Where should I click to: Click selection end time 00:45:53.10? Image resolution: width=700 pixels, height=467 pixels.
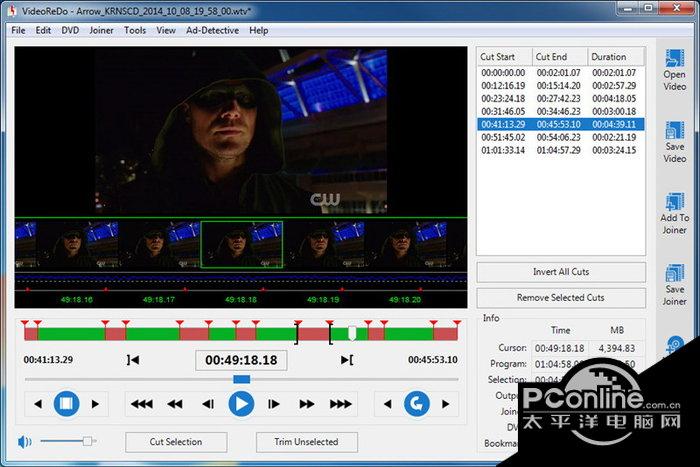click(433, 360)
